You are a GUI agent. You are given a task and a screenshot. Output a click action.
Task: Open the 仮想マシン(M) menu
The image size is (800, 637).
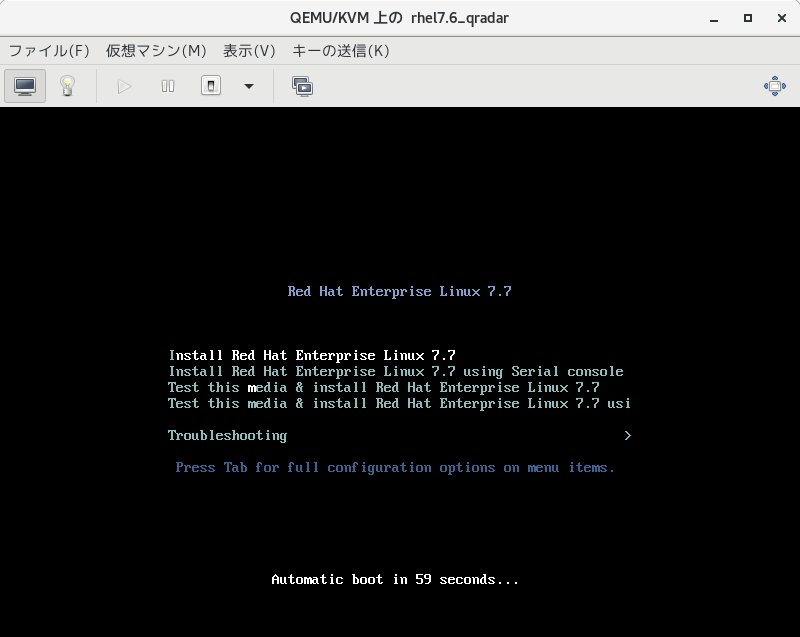coord(156,51)
